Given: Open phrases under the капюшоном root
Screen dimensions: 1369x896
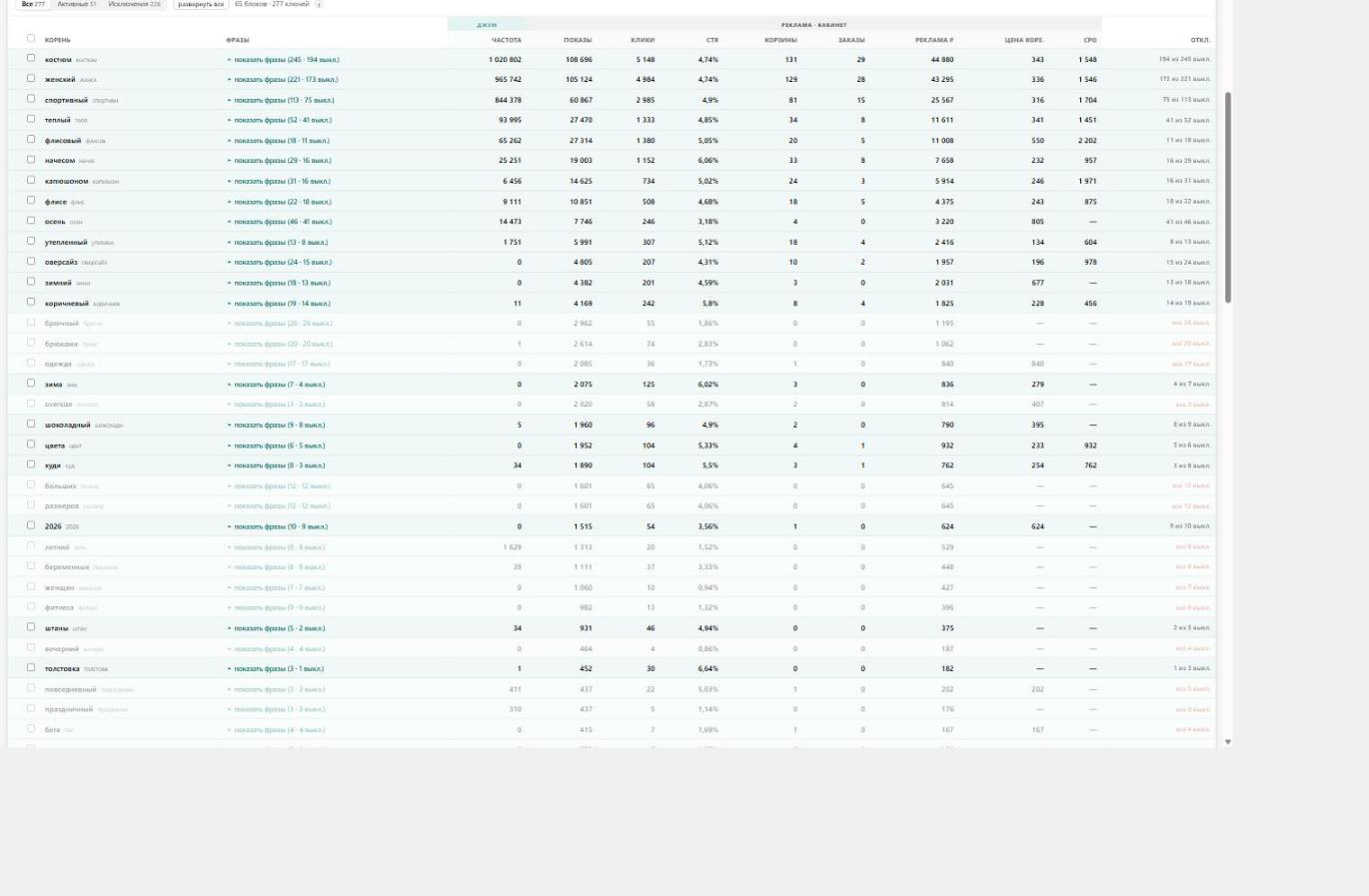Looking at the screenshot, I should coord(279,181).
